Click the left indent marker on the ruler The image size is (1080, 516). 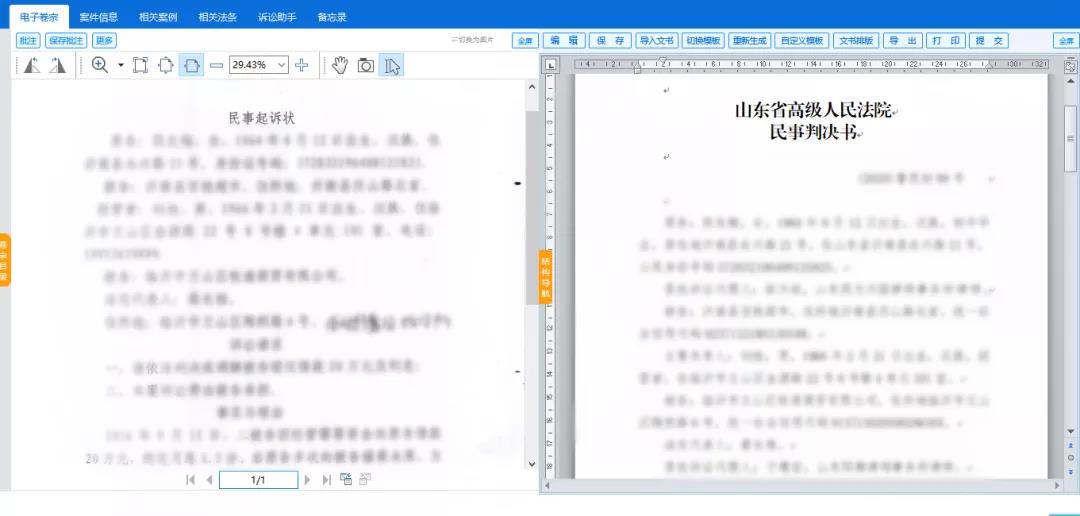pyautogui.click(x=638, y=70)
